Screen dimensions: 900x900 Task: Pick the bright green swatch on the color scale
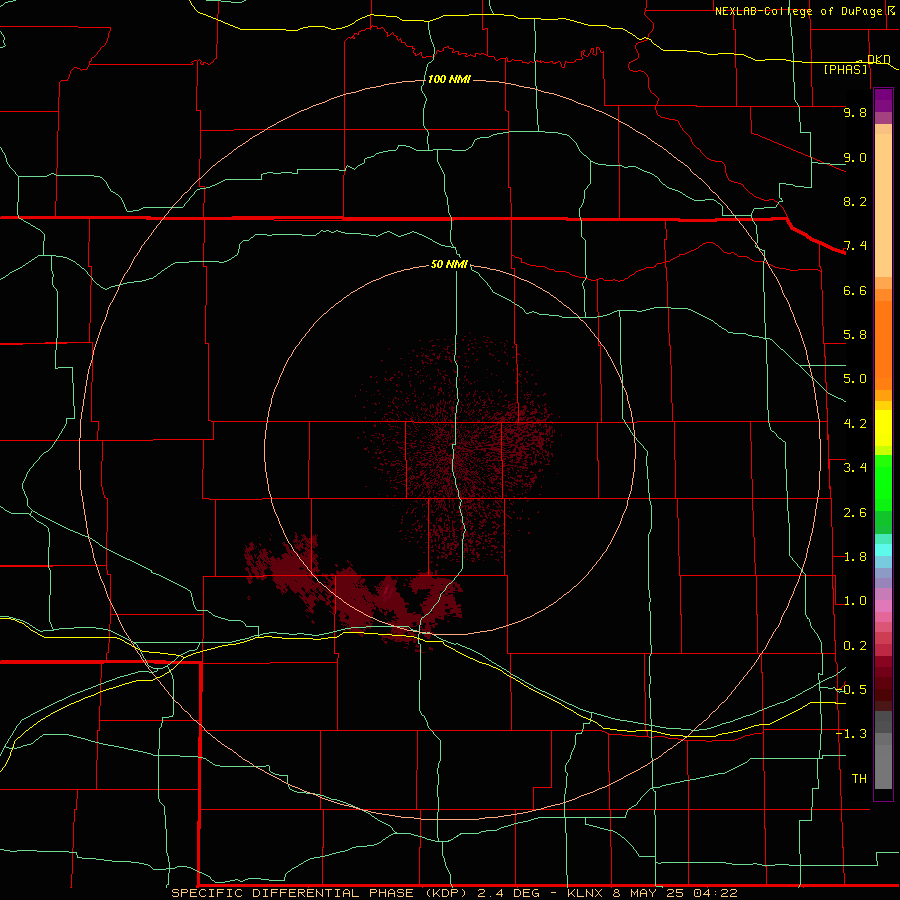(x=883, y=483)
